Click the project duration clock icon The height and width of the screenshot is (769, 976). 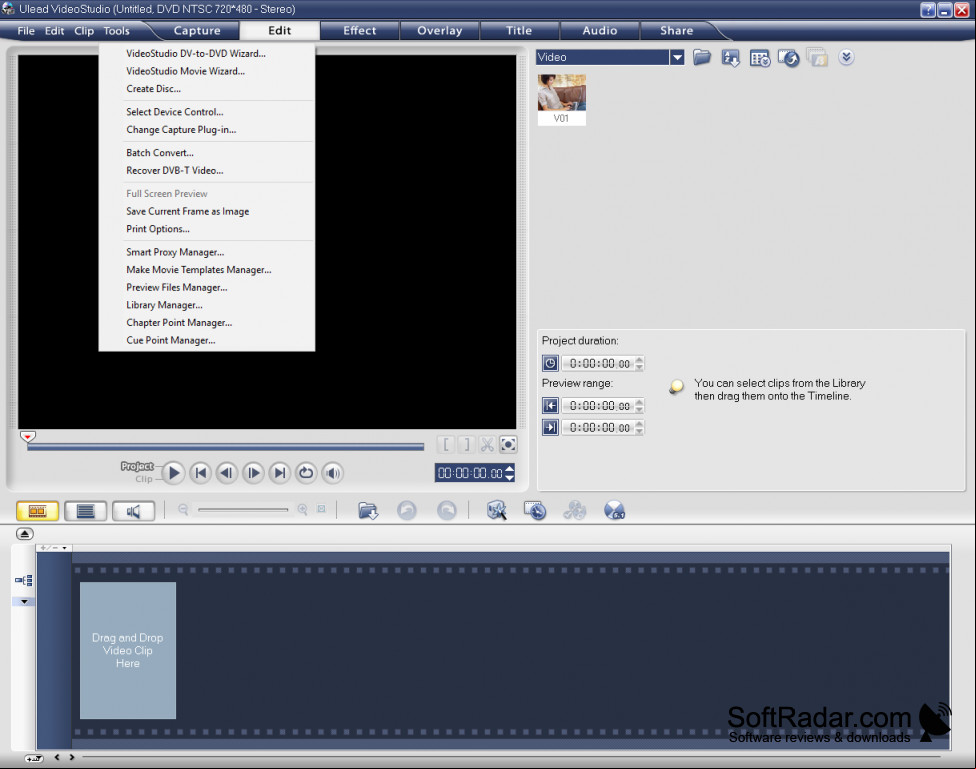550,363
